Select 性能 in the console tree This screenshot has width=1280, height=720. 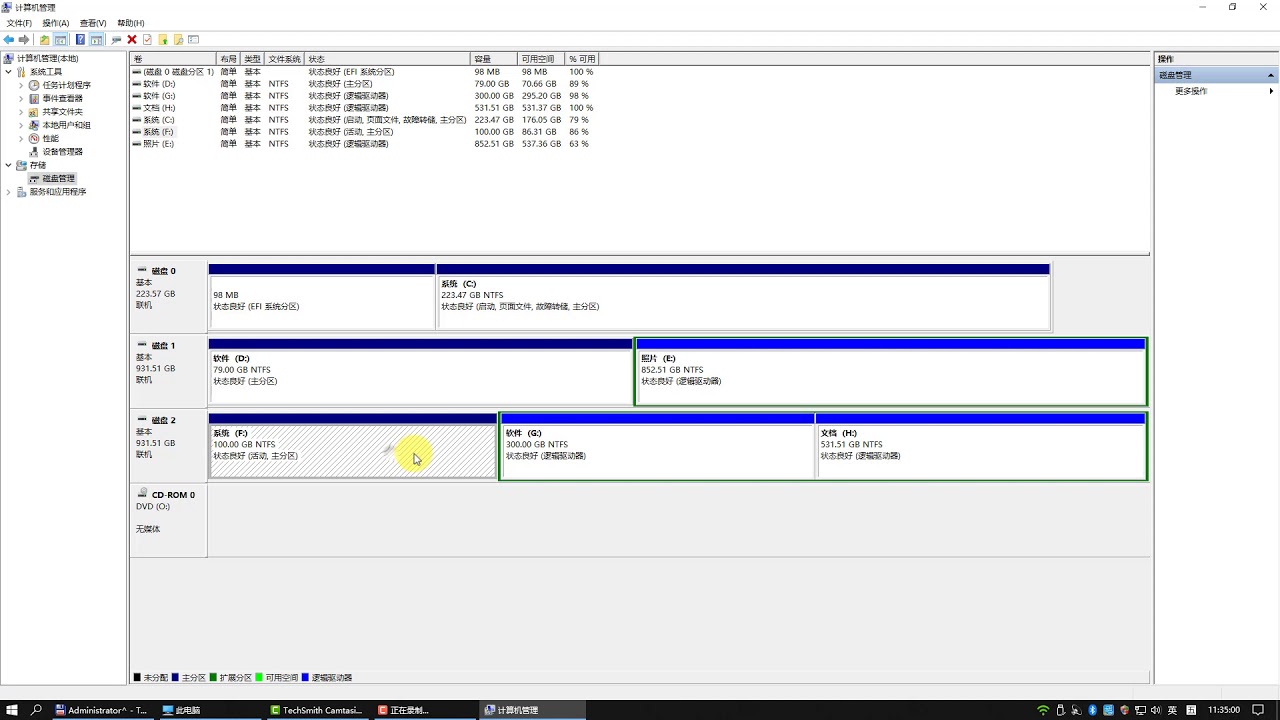point(50,138)
